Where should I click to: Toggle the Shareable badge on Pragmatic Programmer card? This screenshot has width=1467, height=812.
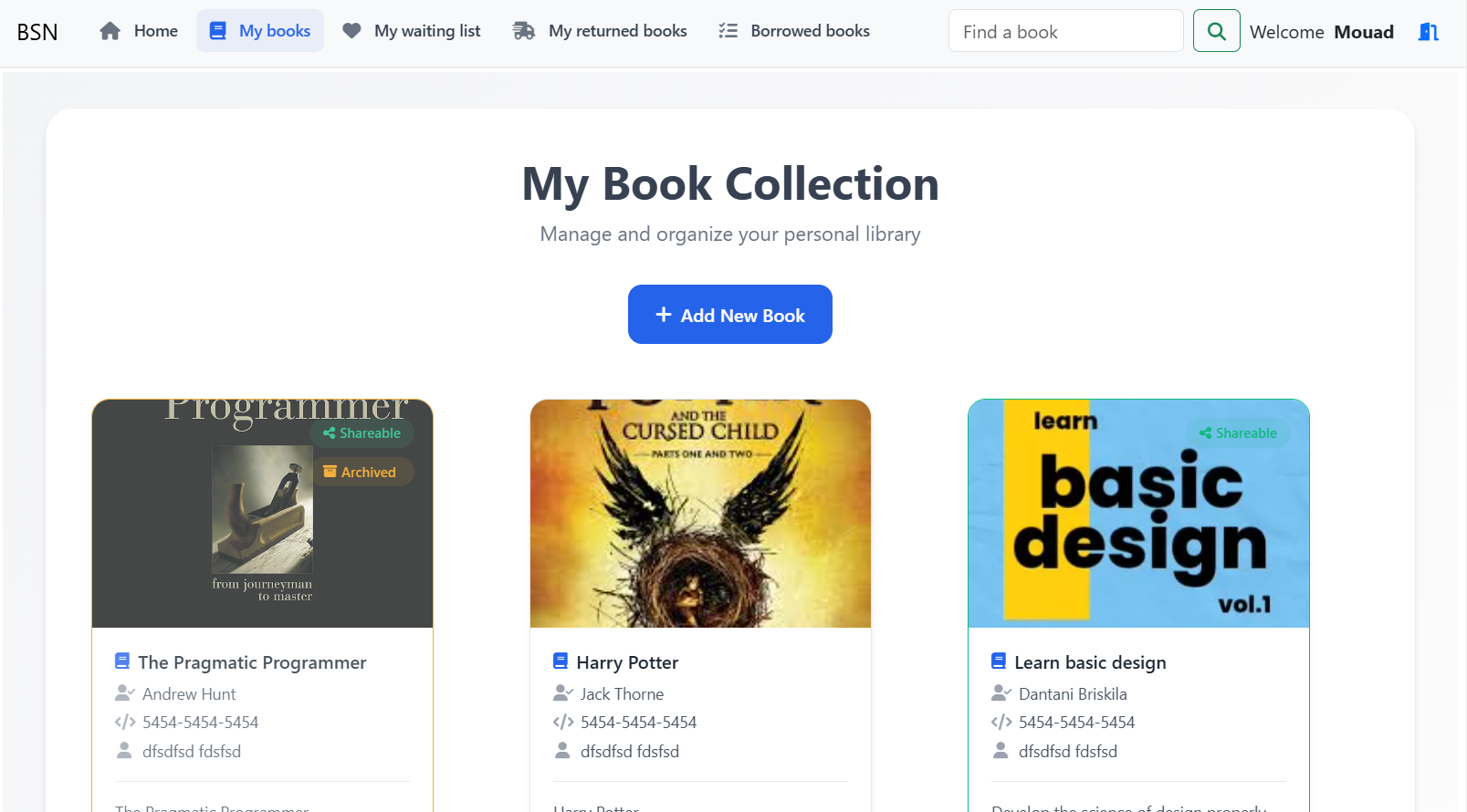[362, 432]
